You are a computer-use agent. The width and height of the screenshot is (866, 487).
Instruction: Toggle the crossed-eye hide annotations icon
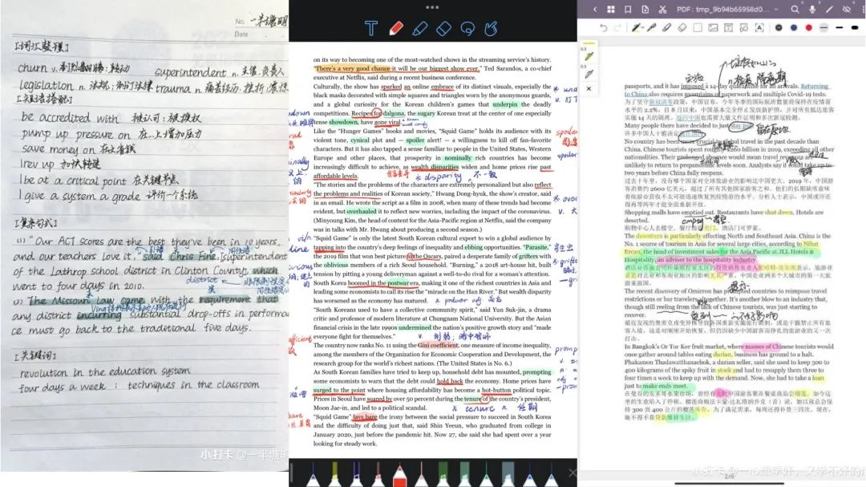pyautogui.click(x=846, y=9)
